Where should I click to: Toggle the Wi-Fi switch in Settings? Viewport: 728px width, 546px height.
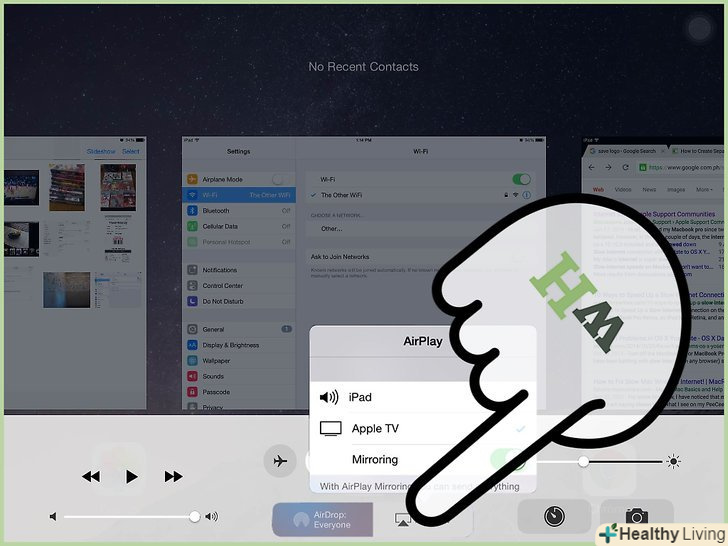tap(521, 179)
